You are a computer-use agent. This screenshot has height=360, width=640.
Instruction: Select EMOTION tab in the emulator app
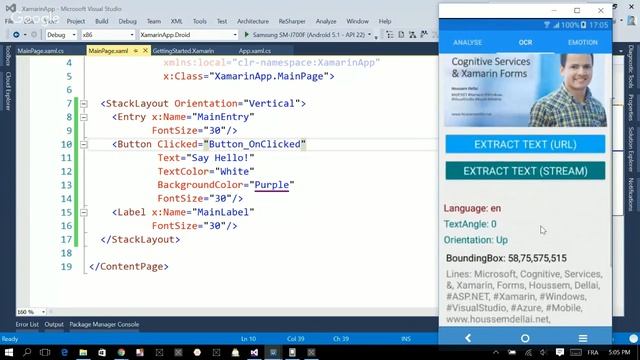[x=583, y=42]
